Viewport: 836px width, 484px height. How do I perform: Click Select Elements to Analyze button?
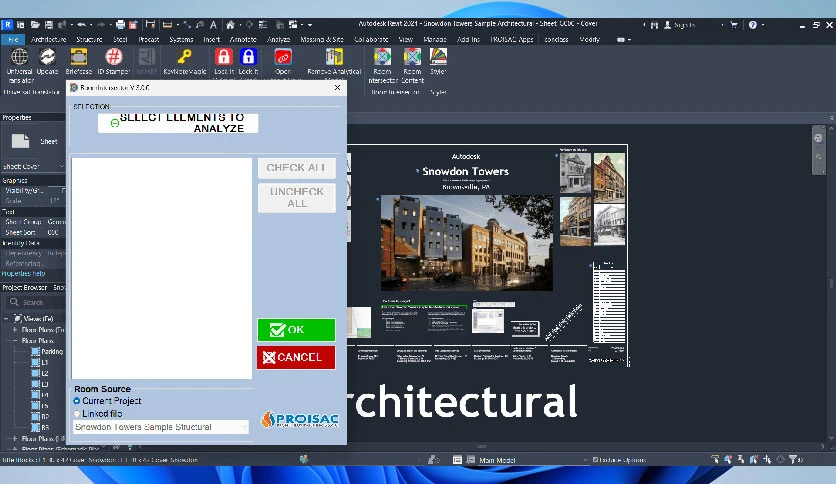tap(178, 123)
